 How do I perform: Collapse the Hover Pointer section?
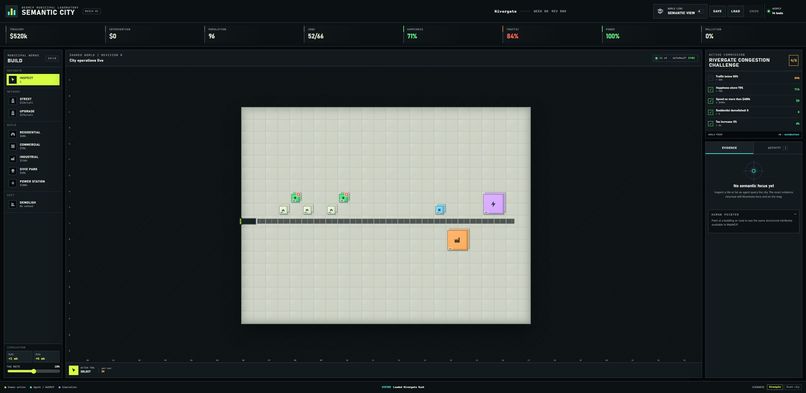click(795, 214)
